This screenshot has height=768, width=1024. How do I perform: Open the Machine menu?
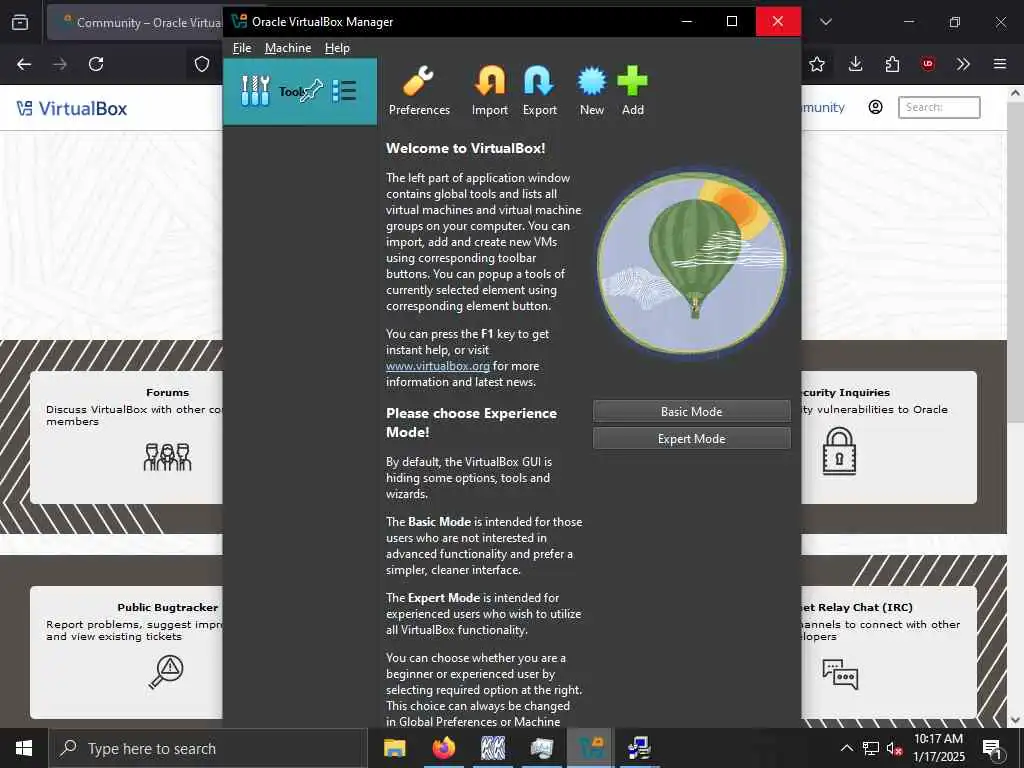point(288,48)
